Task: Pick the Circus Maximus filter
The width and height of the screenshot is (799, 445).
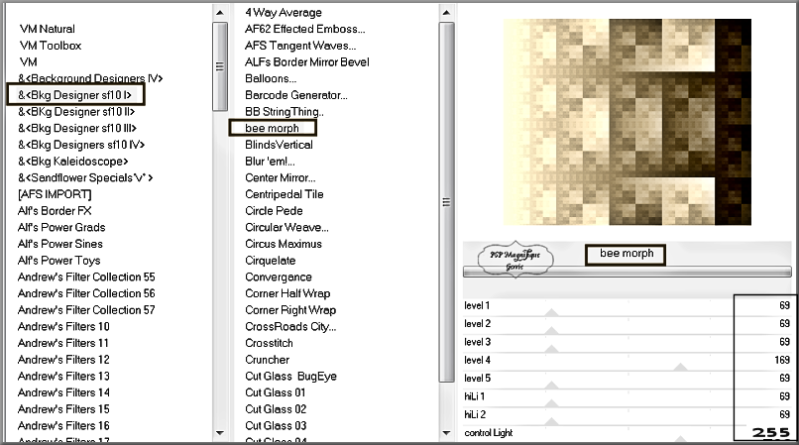Action: [x=283, y=244]
